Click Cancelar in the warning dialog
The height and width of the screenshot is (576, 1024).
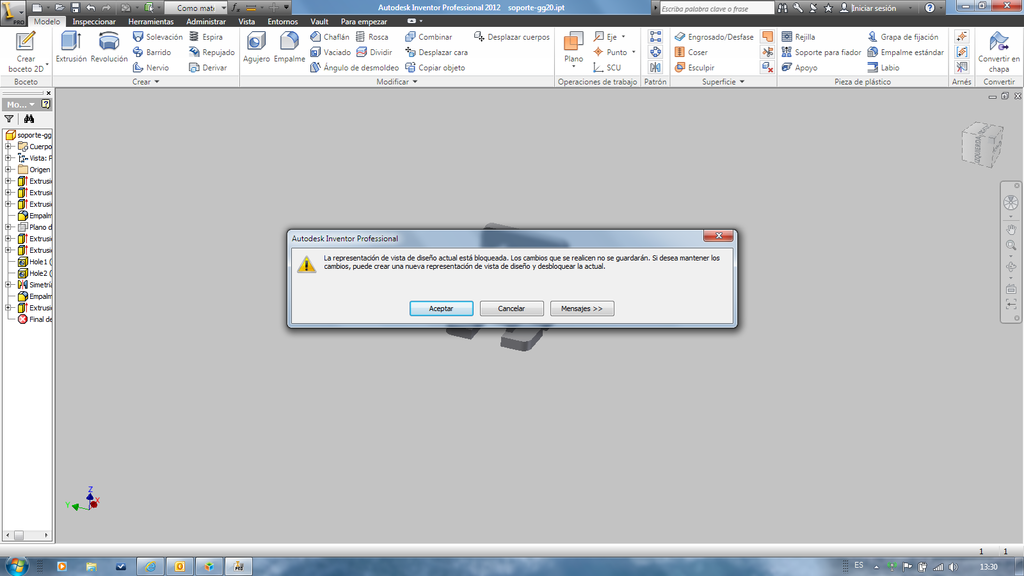[x=511, y=308]
